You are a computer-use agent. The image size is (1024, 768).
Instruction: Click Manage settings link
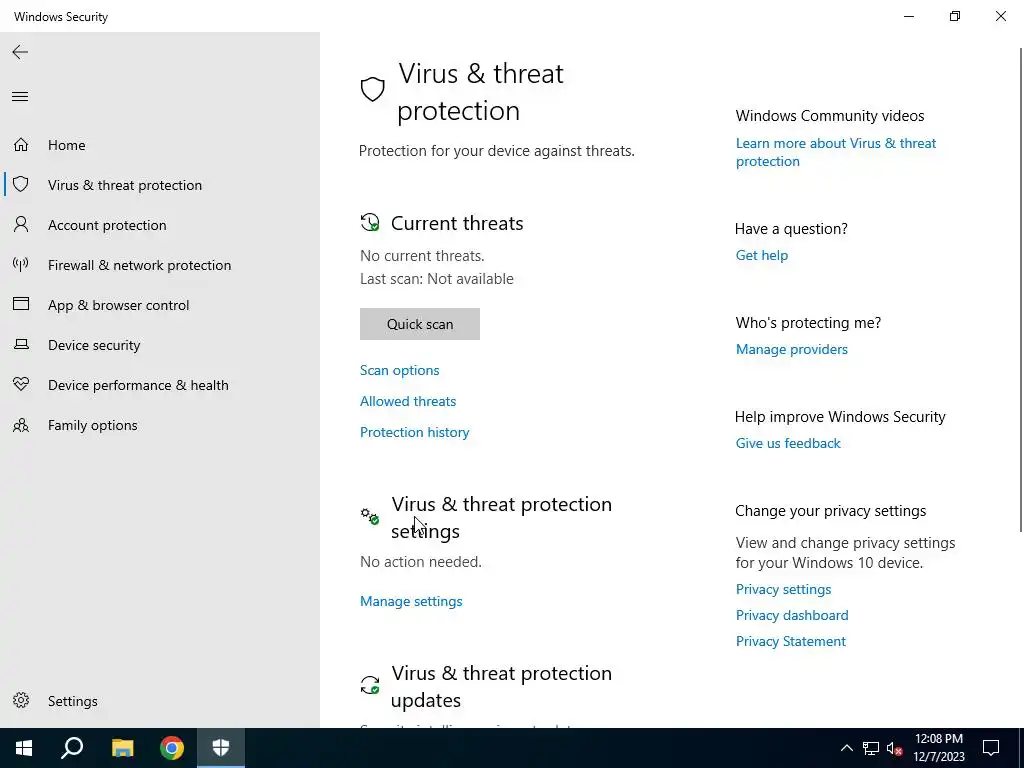(411, 601)
